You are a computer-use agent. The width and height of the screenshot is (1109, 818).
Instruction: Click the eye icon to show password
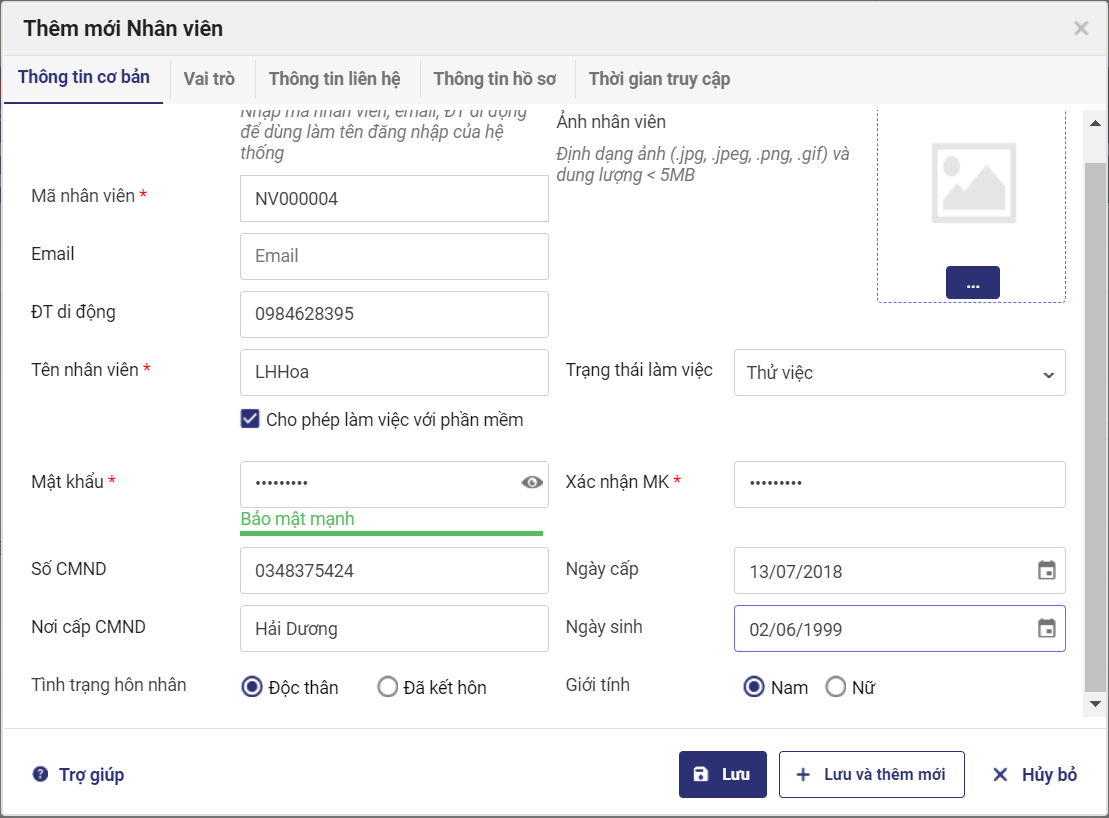pyautogui.click(x=532, y=483)
